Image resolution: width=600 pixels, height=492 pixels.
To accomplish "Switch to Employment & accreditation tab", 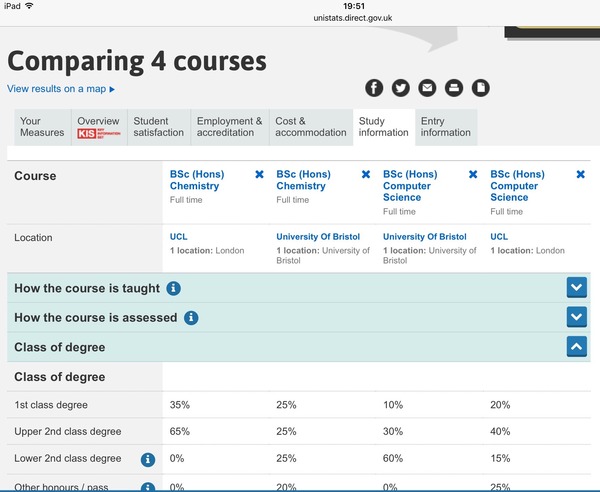I will 230,127.
